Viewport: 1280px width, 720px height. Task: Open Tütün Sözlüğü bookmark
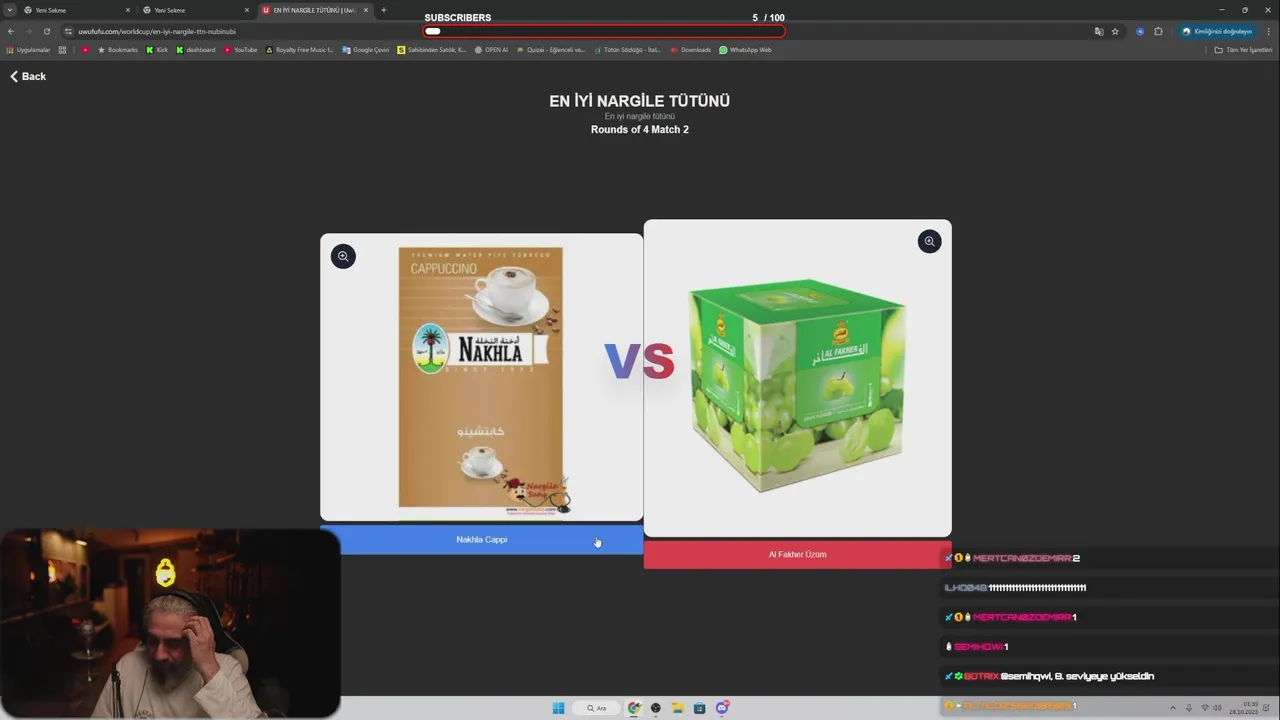[x=628, y=50]
